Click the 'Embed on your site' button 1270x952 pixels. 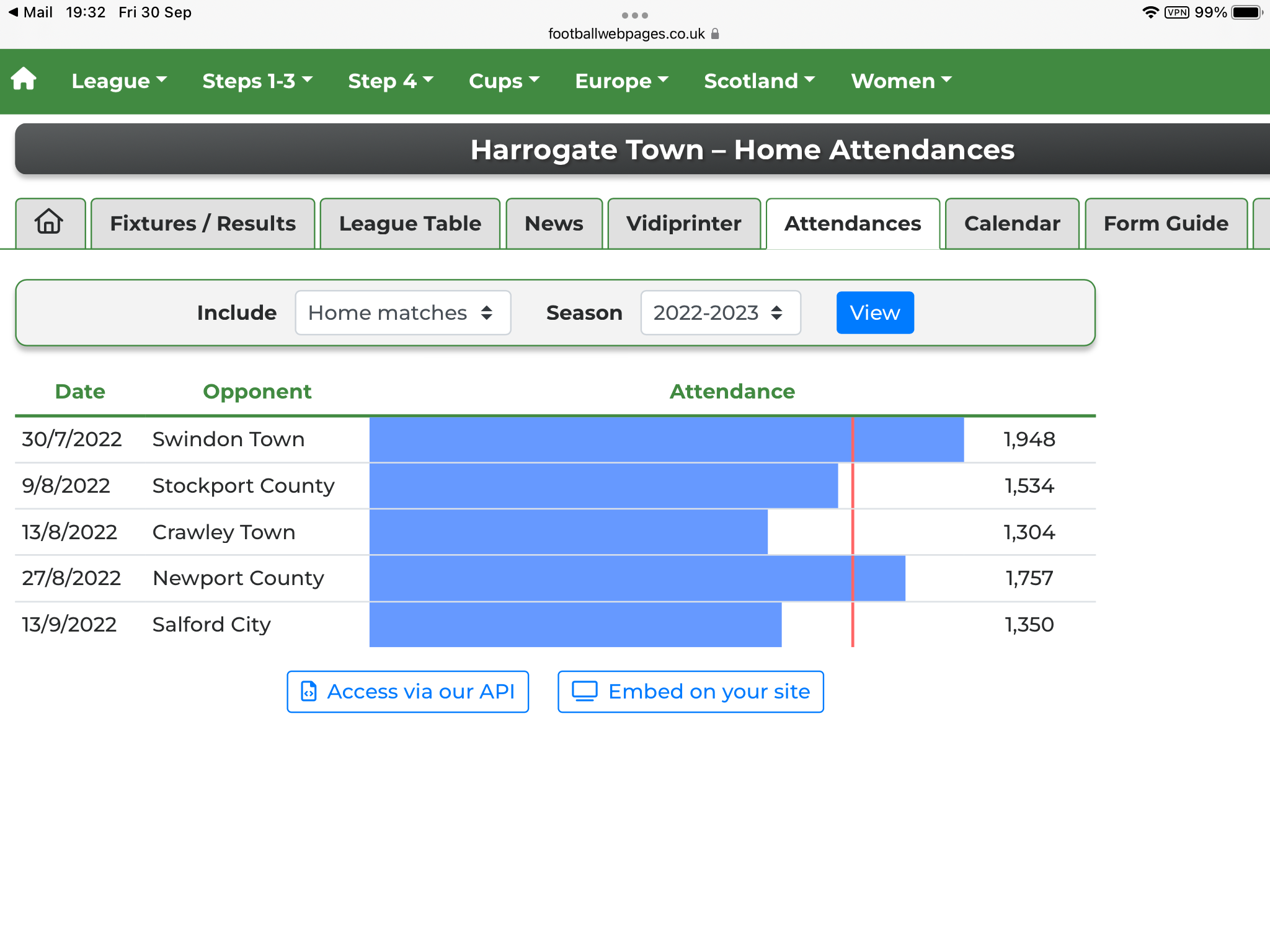tap(690, 691)
